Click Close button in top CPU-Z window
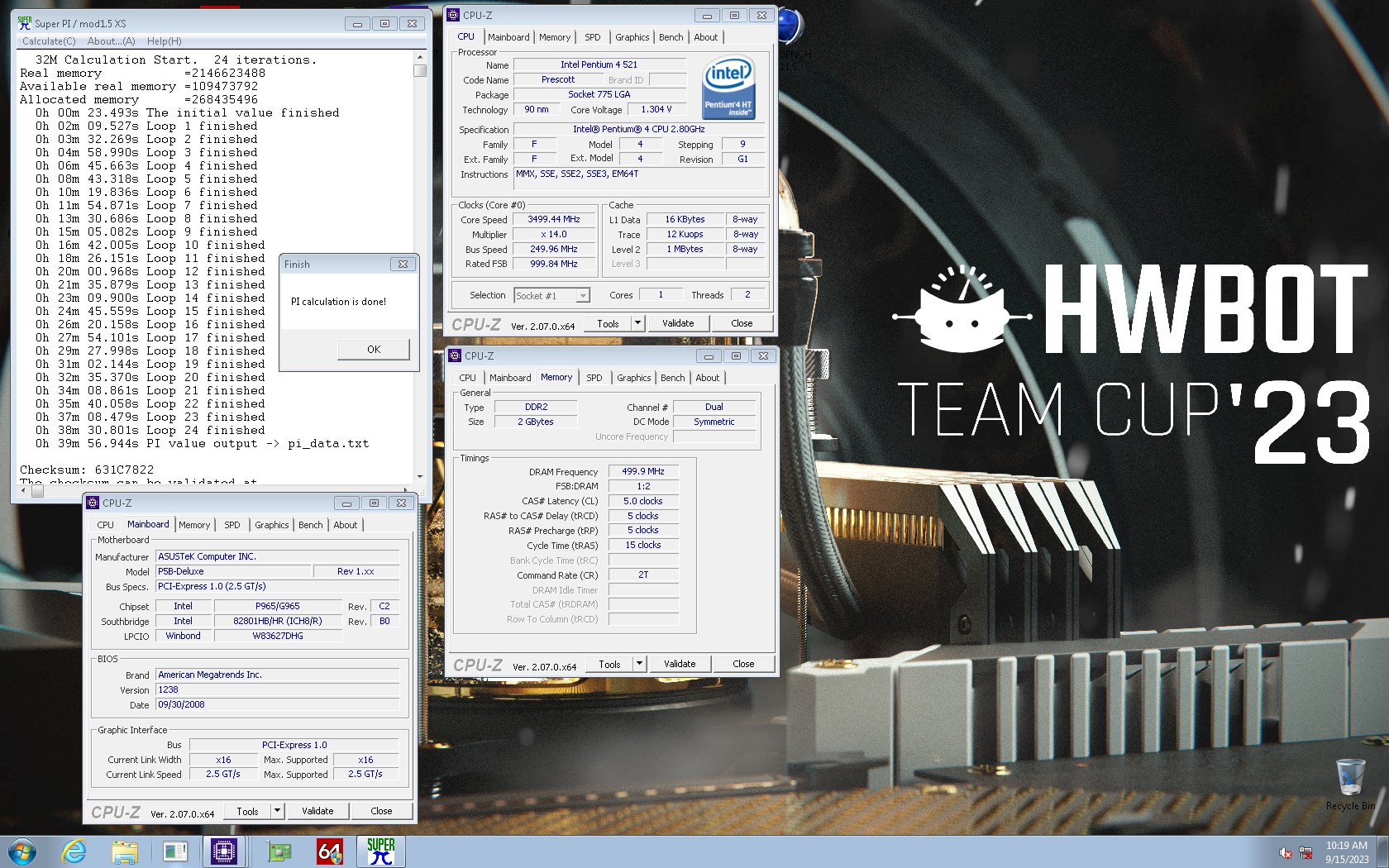The width and height of the screenshot is (1389, 868). [742, 323]
